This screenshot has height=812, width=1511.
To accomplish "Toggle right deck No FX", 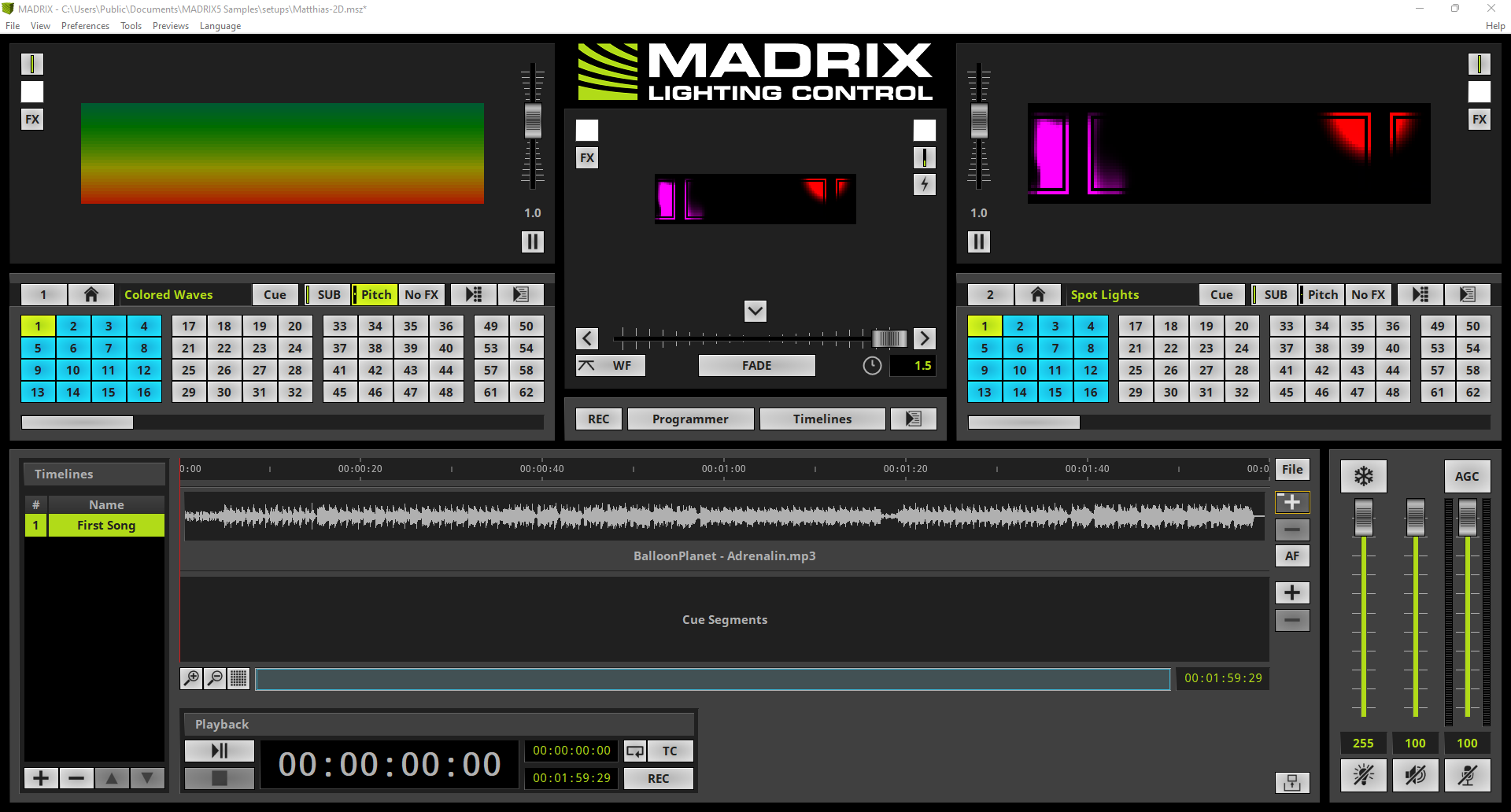I will coord(1369,294).
